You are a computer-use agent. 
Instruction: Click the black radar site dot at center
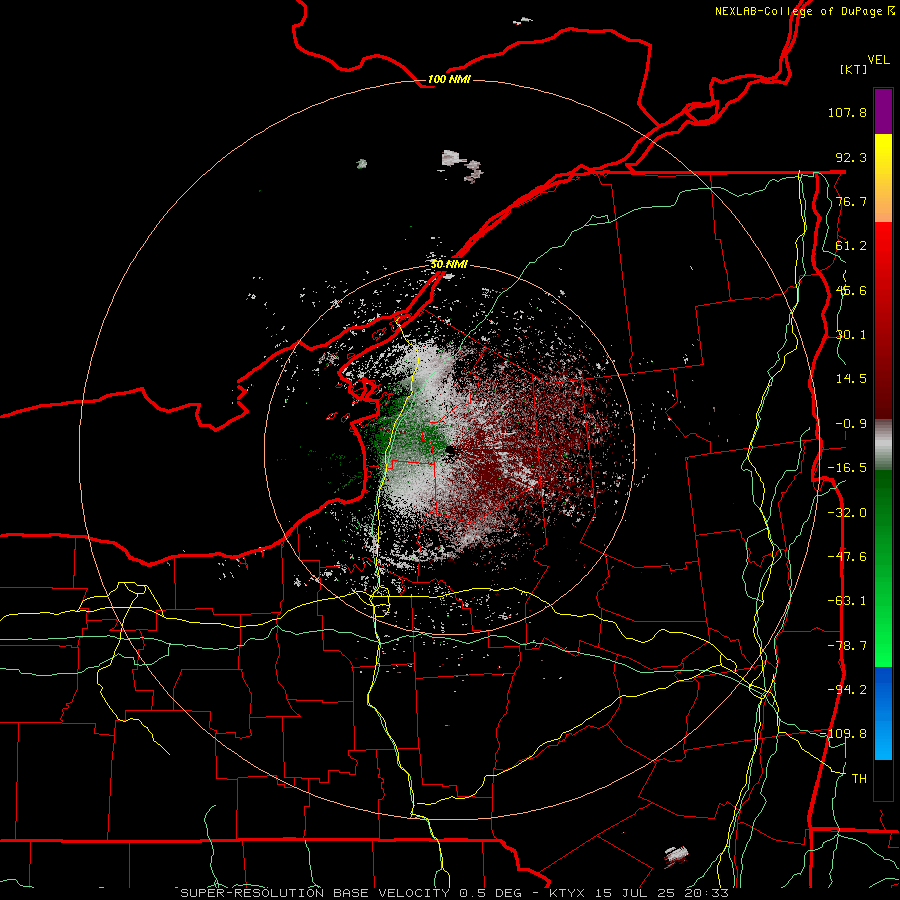(x=451, y=452)
